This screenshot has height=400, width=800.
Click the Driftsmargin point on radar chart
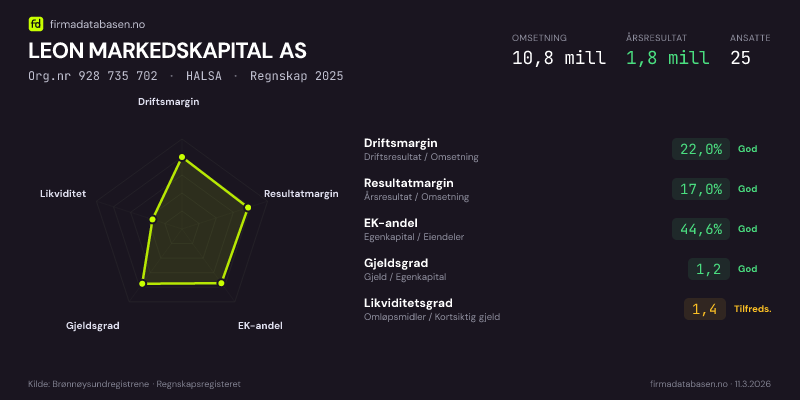[181, 157]
